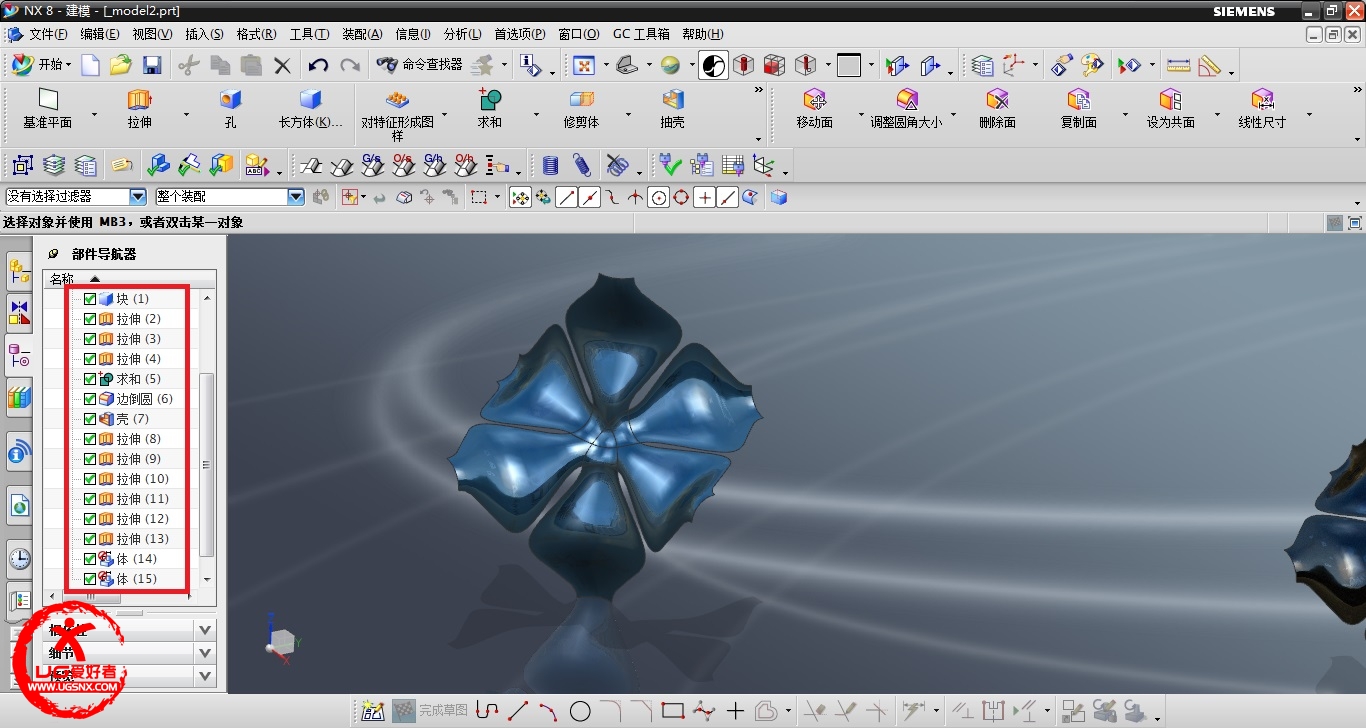Viewport: 1366px width, 728px height.
Task: Toggle checkbox for 边倒圆 (6) feature
Action: 90,399
